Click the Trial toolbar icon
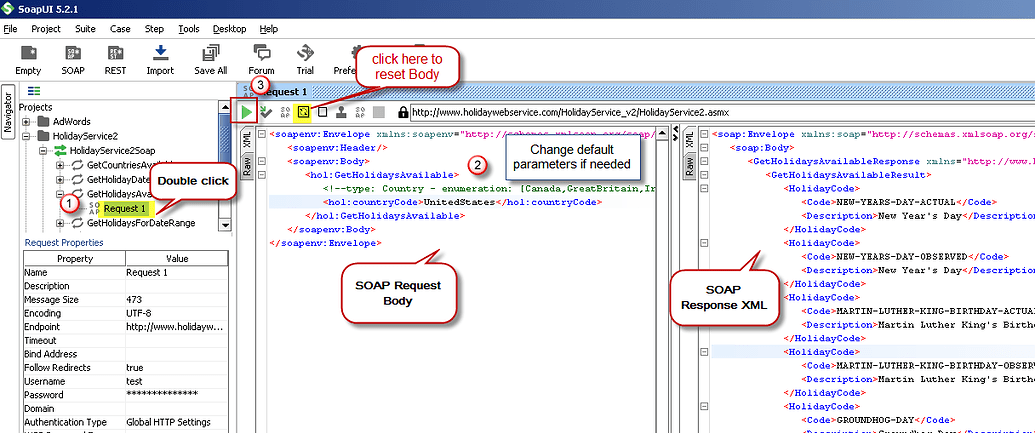The width and height of the screenshot is (1035, 433). coord(305,53)
